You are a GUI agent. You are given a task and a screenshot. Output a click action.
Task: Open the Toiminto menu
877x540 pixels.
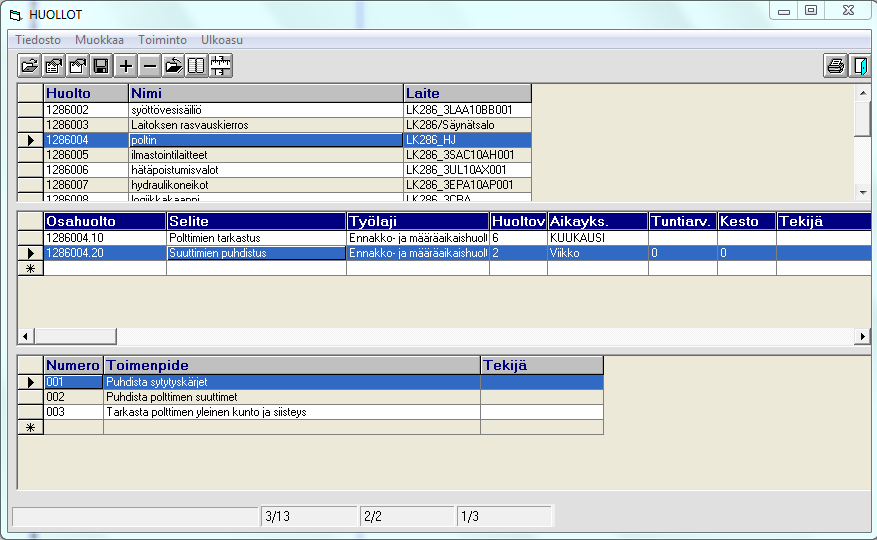click(x=162, y=40)
